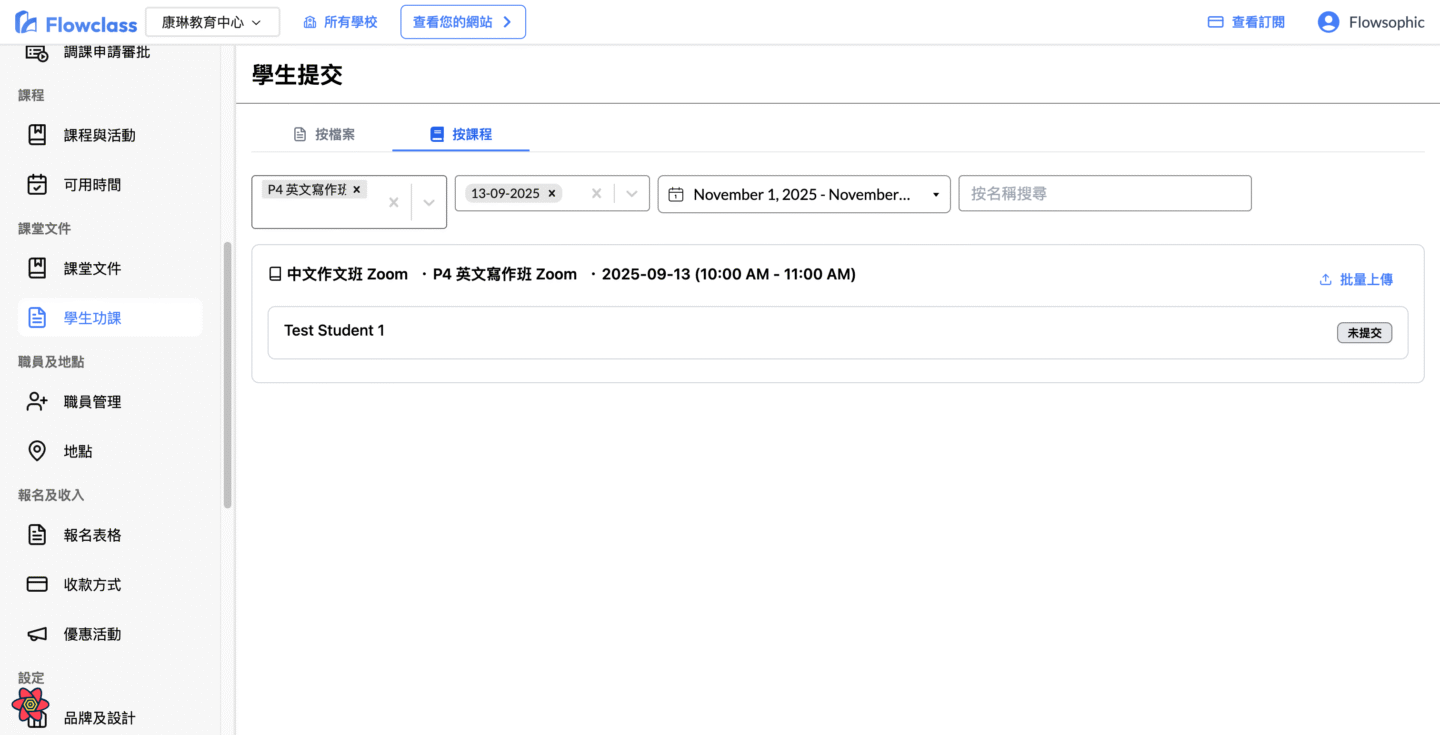Click the 優惠活動 megaphone icon

[37, 634]
